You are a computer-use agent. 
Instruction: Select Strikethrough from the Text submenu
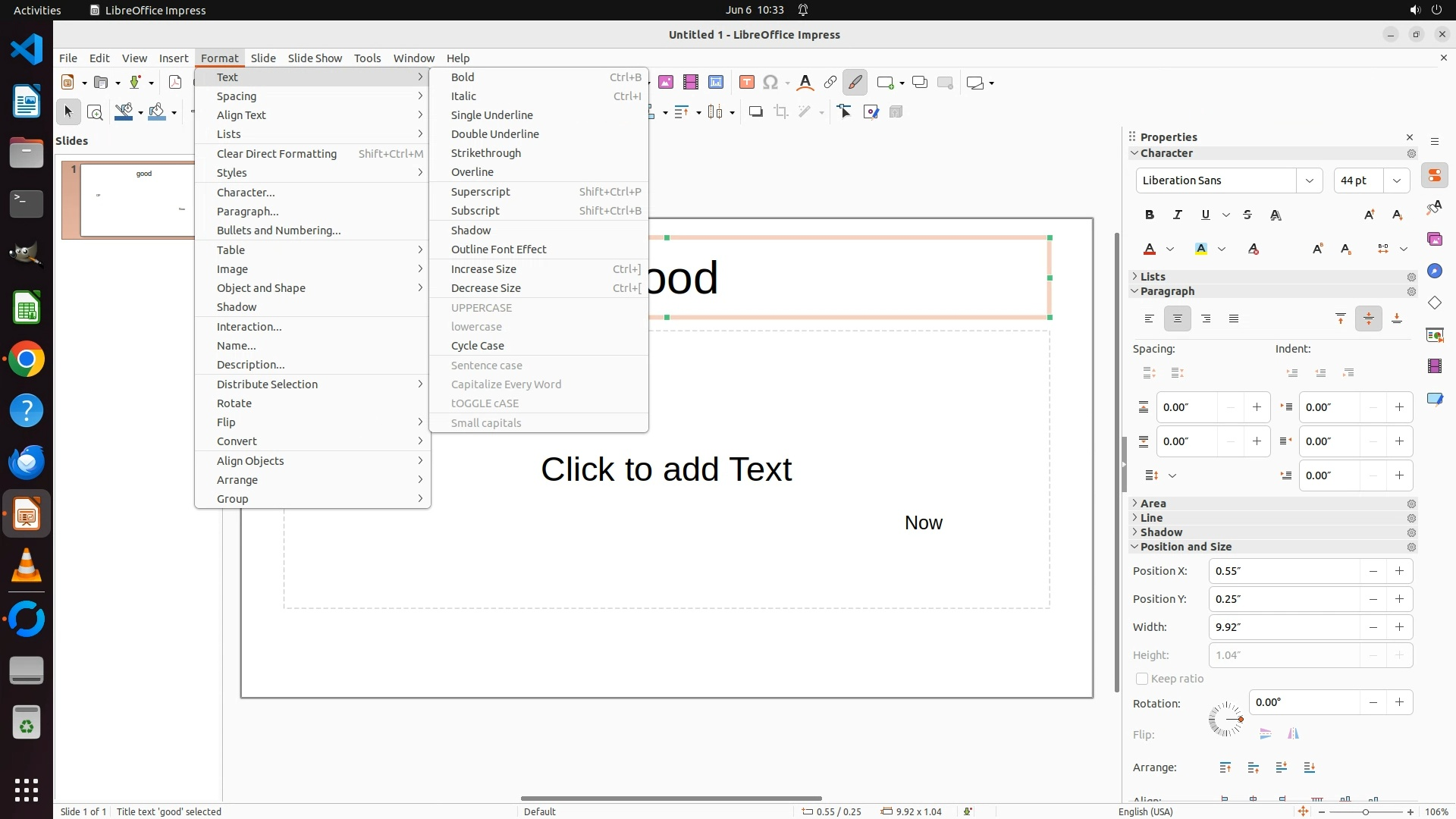click(x=485, y=152)
